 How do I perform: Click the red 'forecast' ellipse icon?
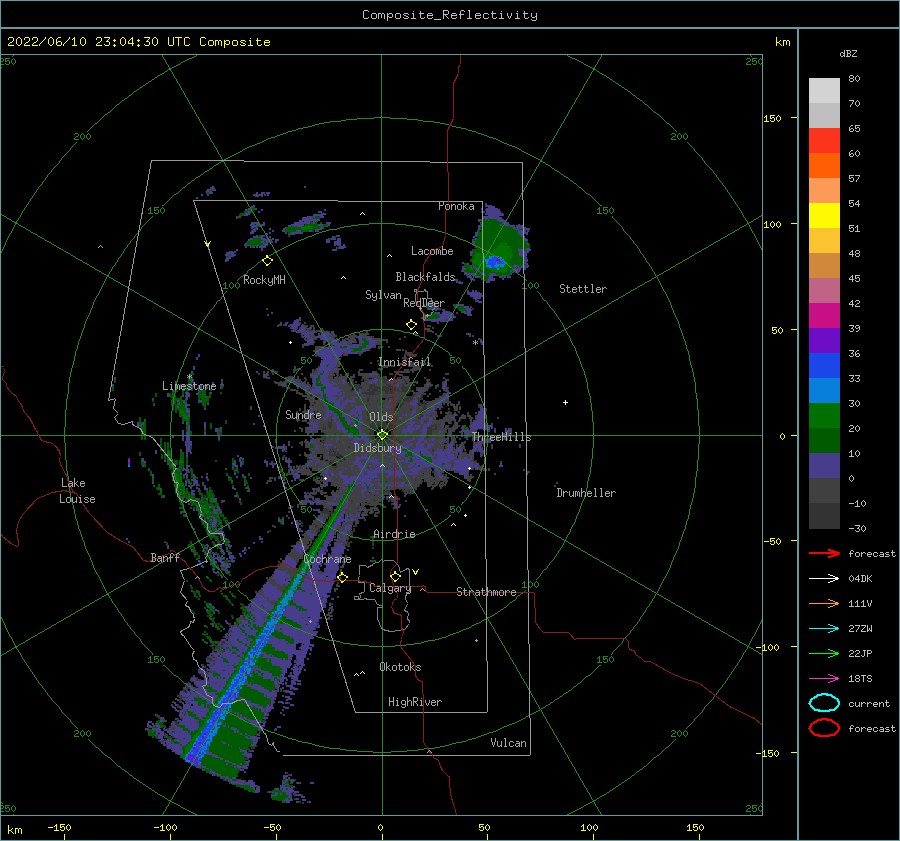(824, 728)
